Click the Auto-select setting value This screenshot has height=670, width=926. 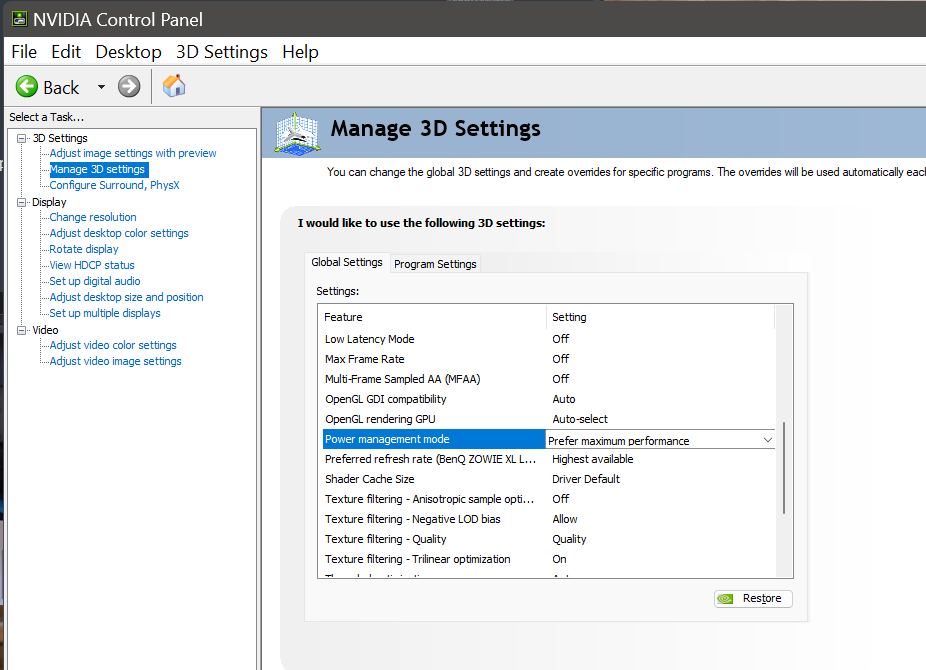click(580, 419)
